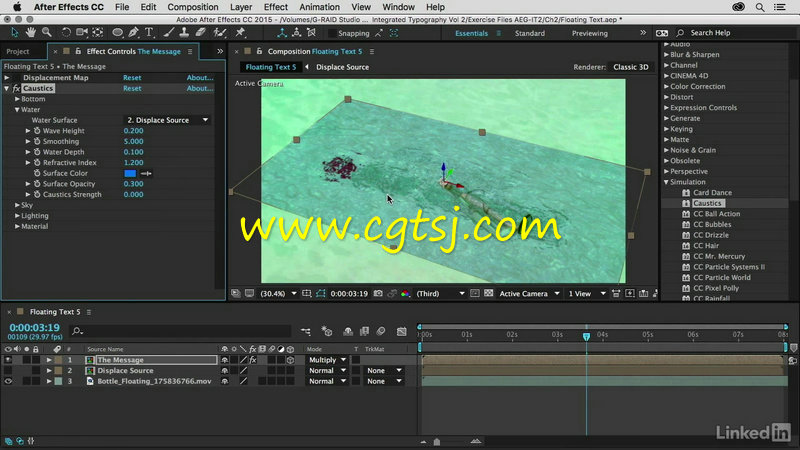Switch to the Displace Source composition tab
The width and height of the screenshot is (800, 450).
coord(342,67)
